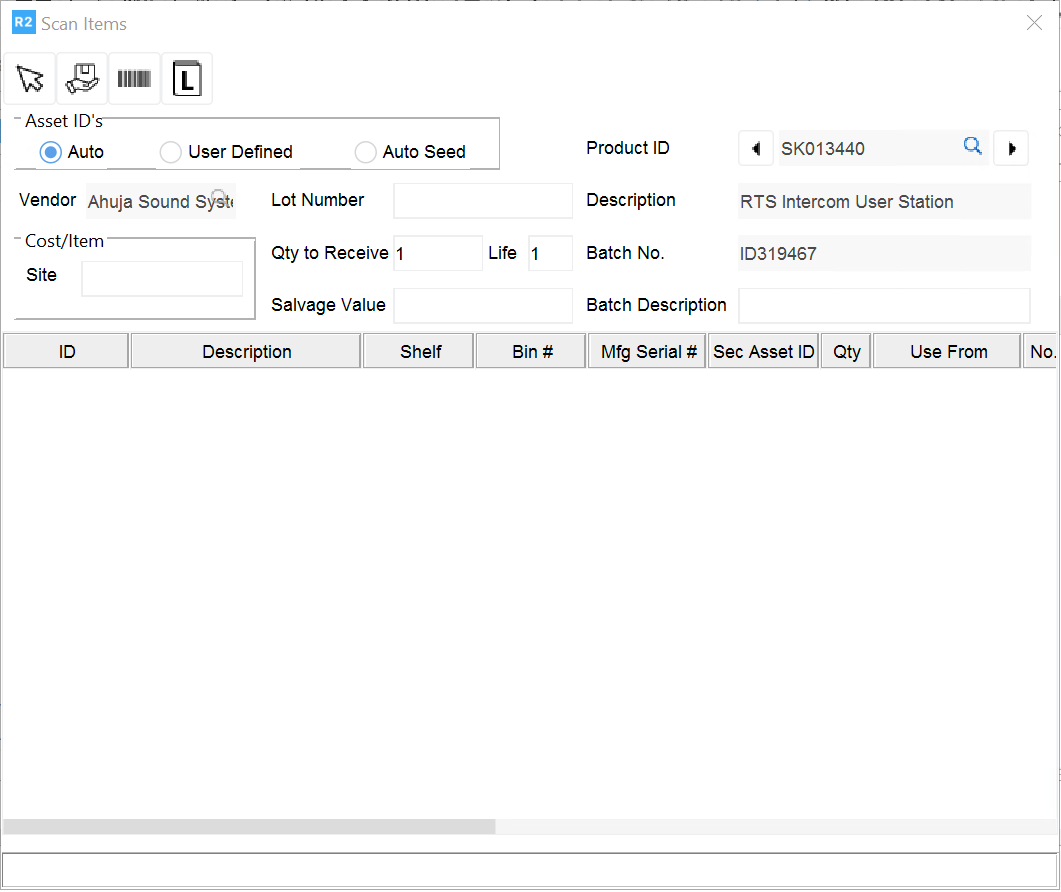Click the Shelf column header

tap(420, 352)
